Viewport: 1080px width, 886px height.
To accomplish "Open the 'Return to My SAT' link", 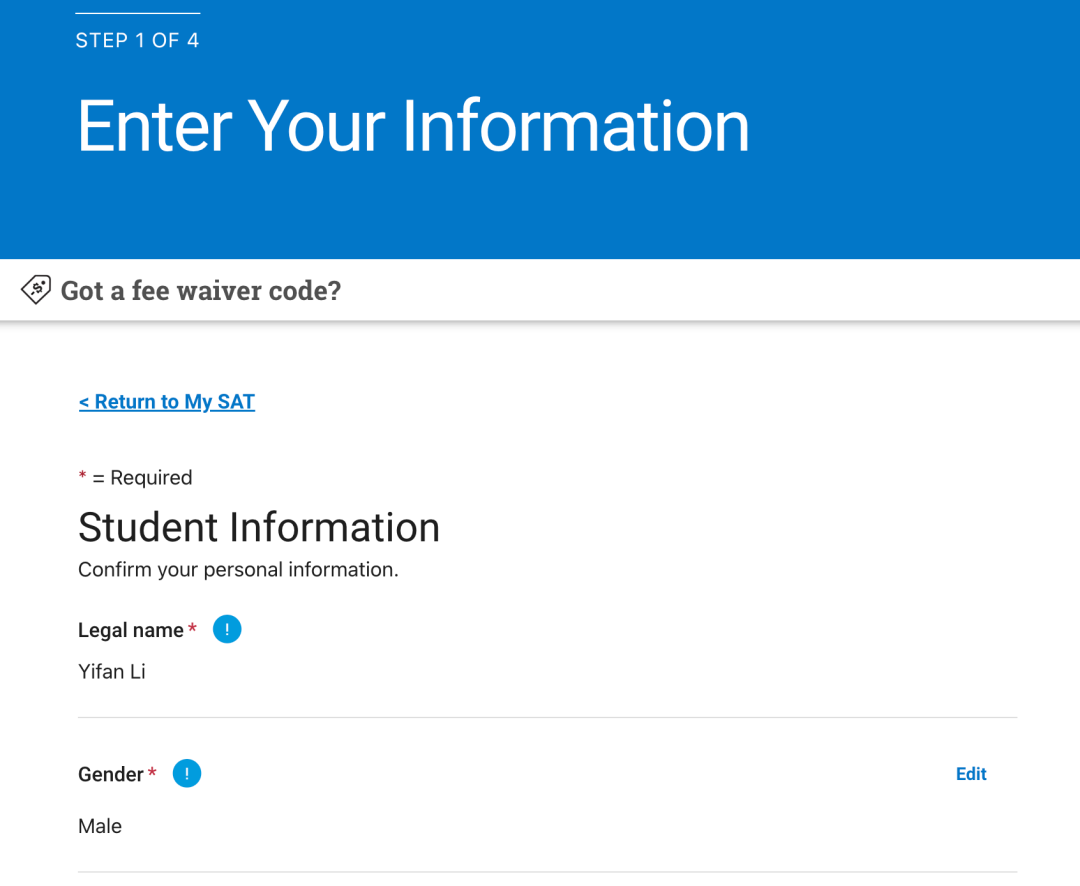I will 167,402.
